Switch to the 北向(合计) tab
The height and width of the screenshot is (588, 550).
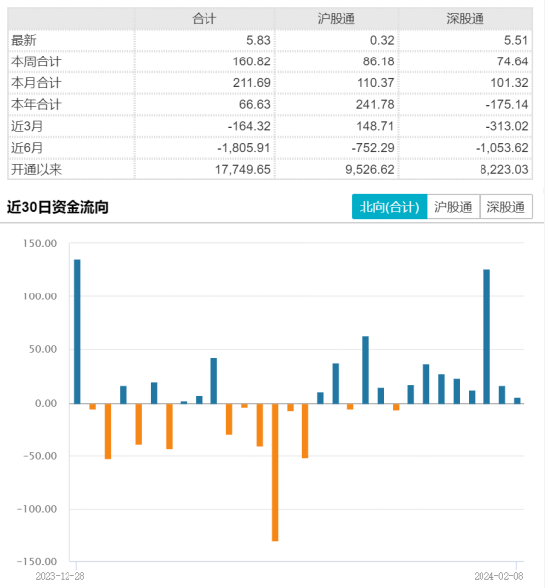389,207
